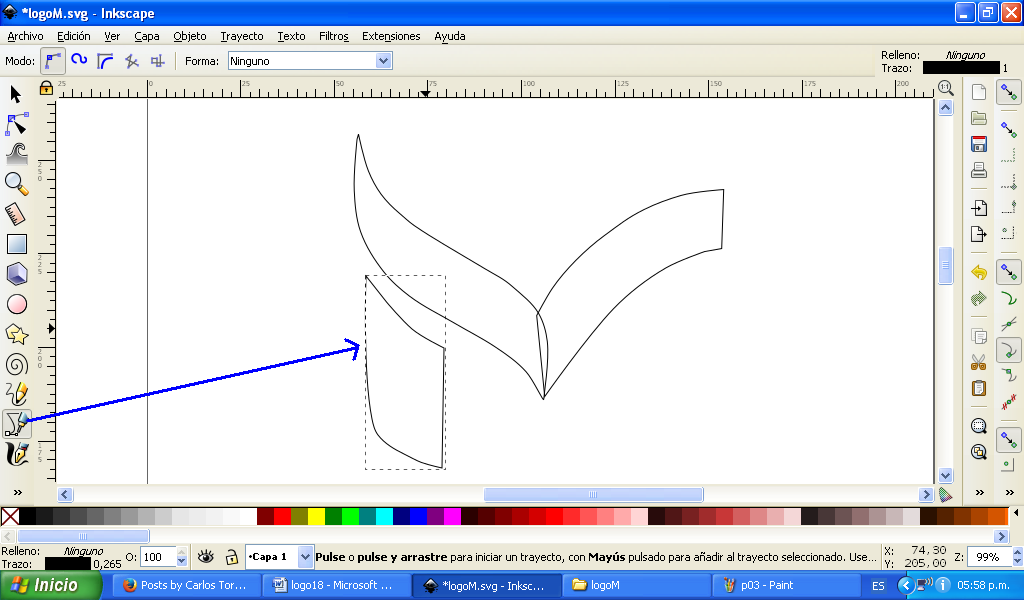Switch to Firefox Posts by Carlos taskbar button

pos(185,585)
